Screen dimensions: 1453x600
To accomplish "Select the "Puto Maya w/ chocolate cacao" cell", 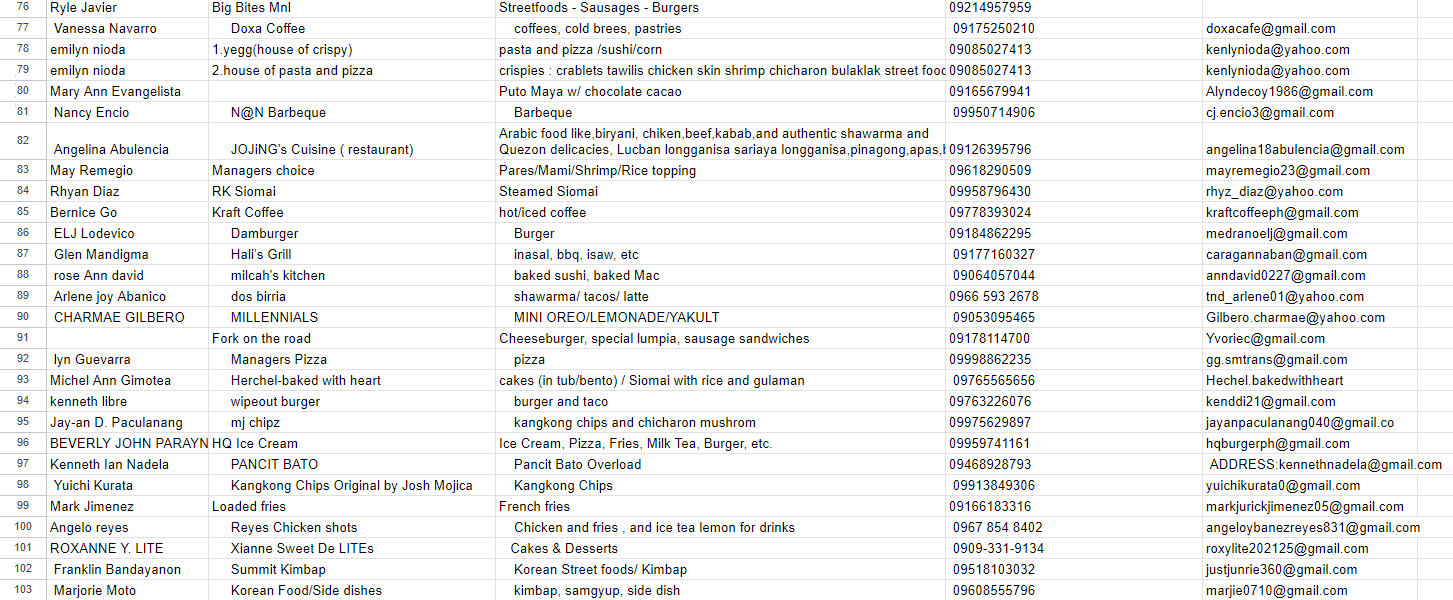I will pyautogui.click(x=590, y=91).
